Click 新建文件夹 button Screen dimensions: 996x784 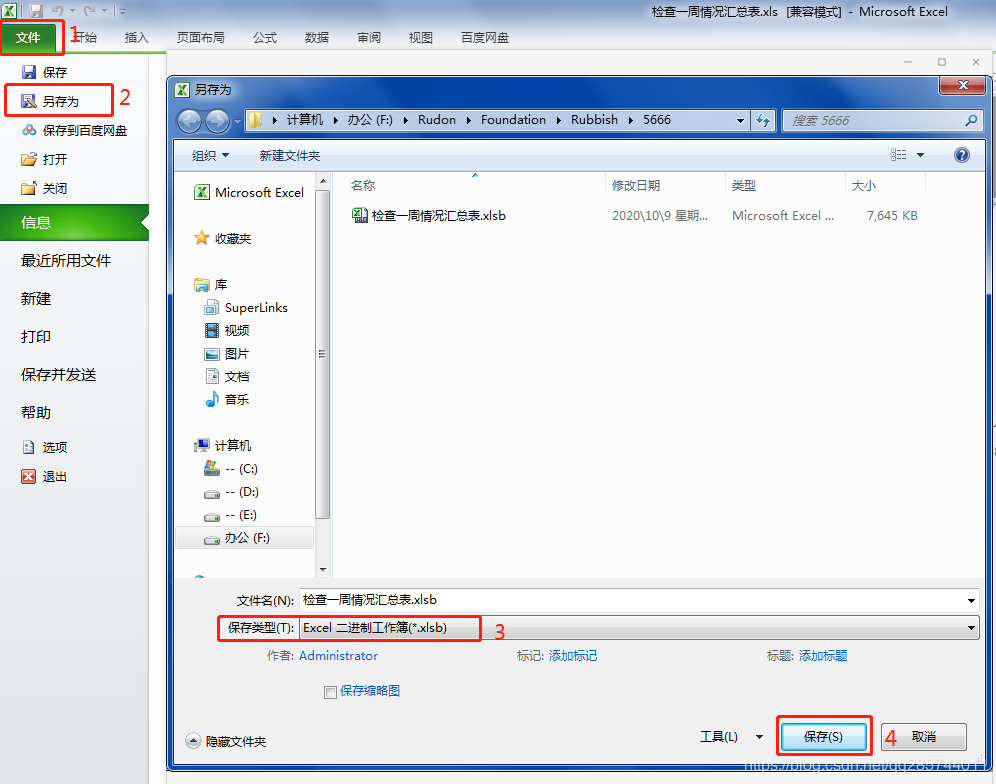[290, 156]
